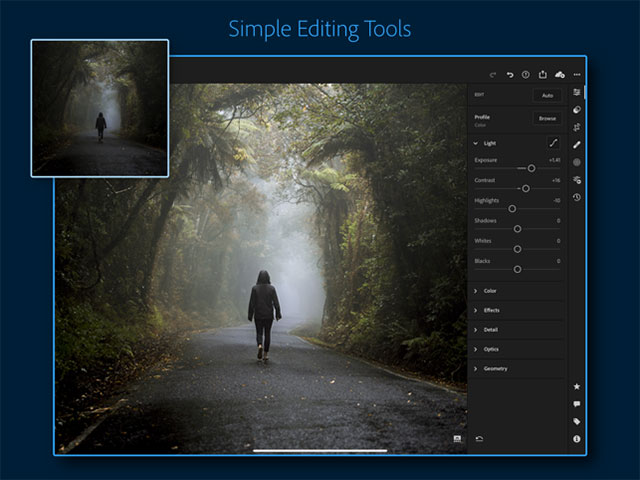Viewport: 640px width, 480px height.
Task: Select the crop and rotate tool
Action: [x=577, y=127]
